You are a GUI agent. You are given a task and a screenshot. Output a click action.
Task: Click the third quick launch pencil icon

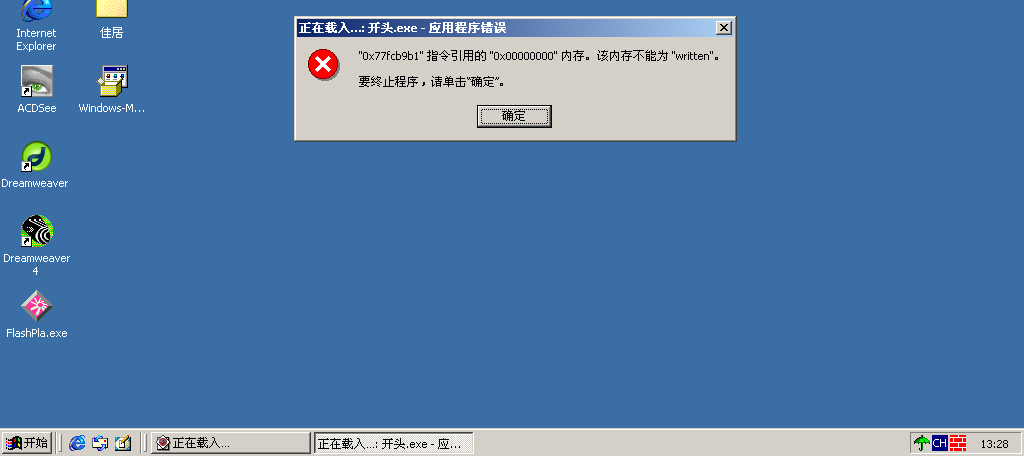[123, 443]
